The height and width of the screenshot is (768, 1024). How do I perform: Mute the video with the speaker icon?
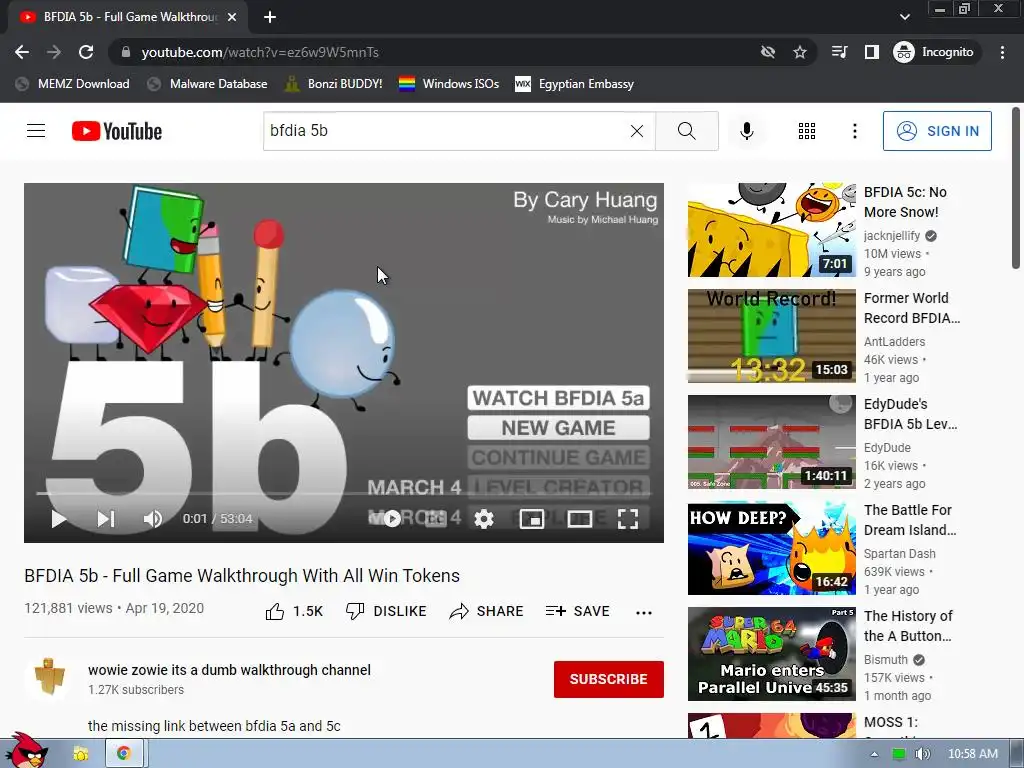153,519
